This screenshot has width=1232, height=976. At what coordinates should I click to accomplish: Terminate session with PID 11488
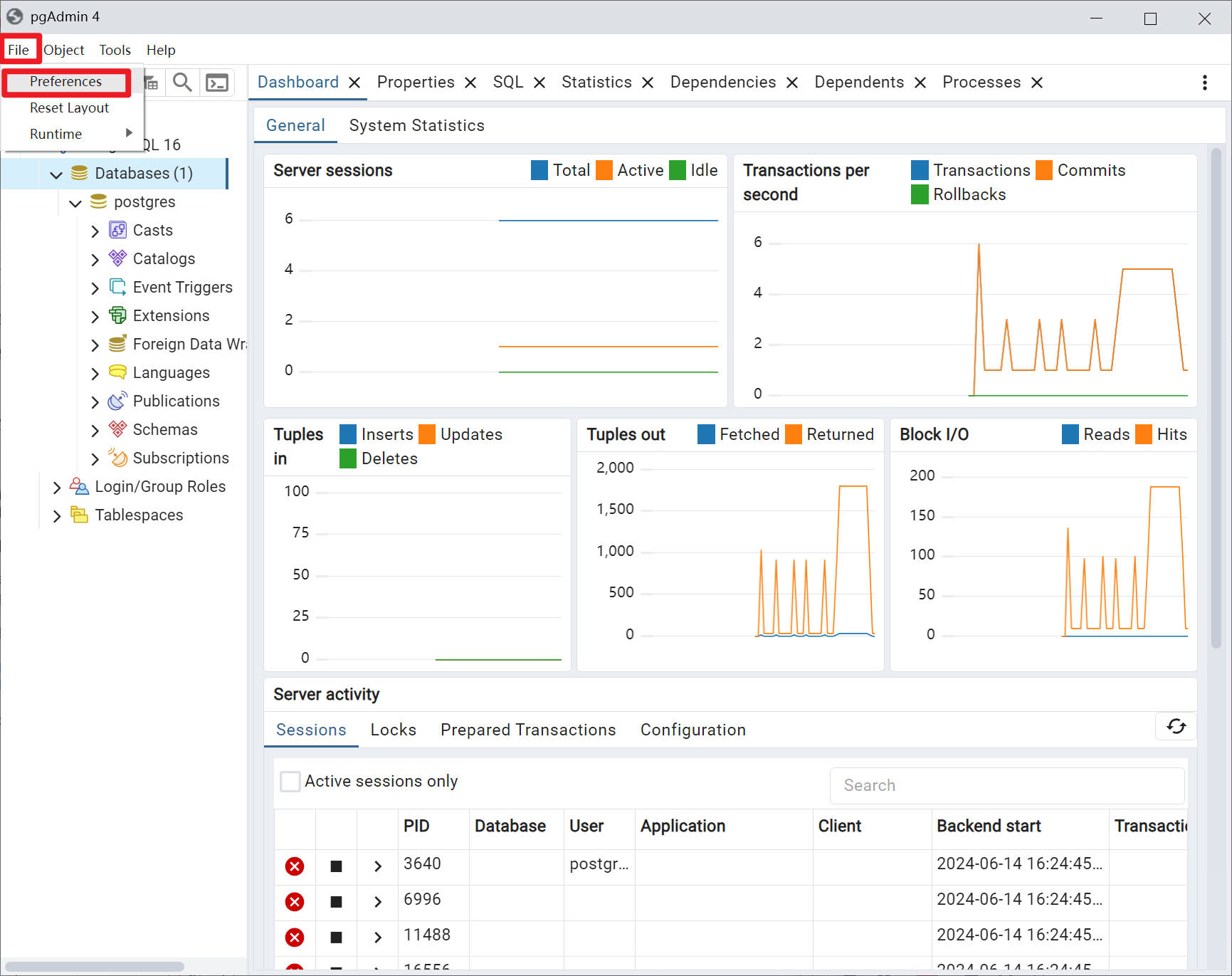click(x=295, y=938)
